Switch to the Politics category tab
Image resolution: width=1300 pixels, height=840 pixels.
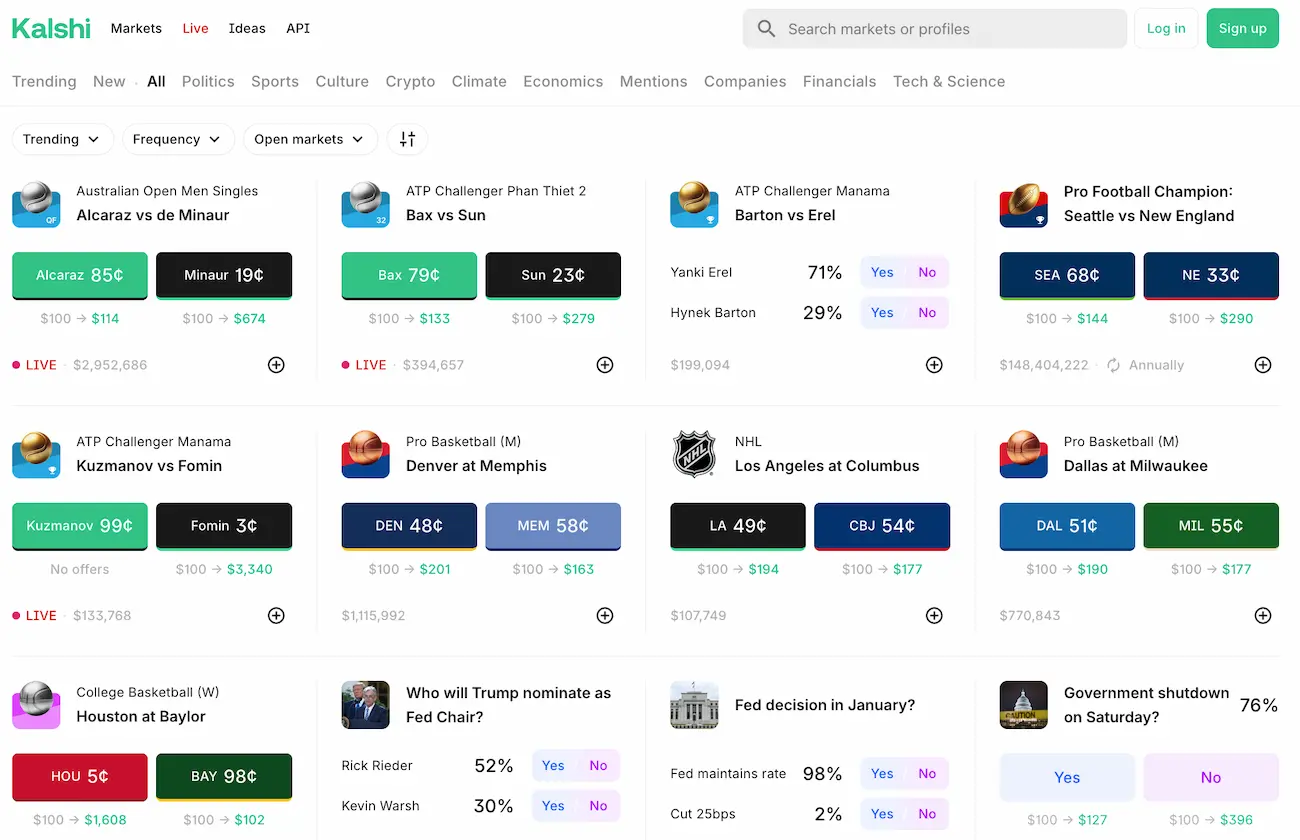[x=208, y=82]
